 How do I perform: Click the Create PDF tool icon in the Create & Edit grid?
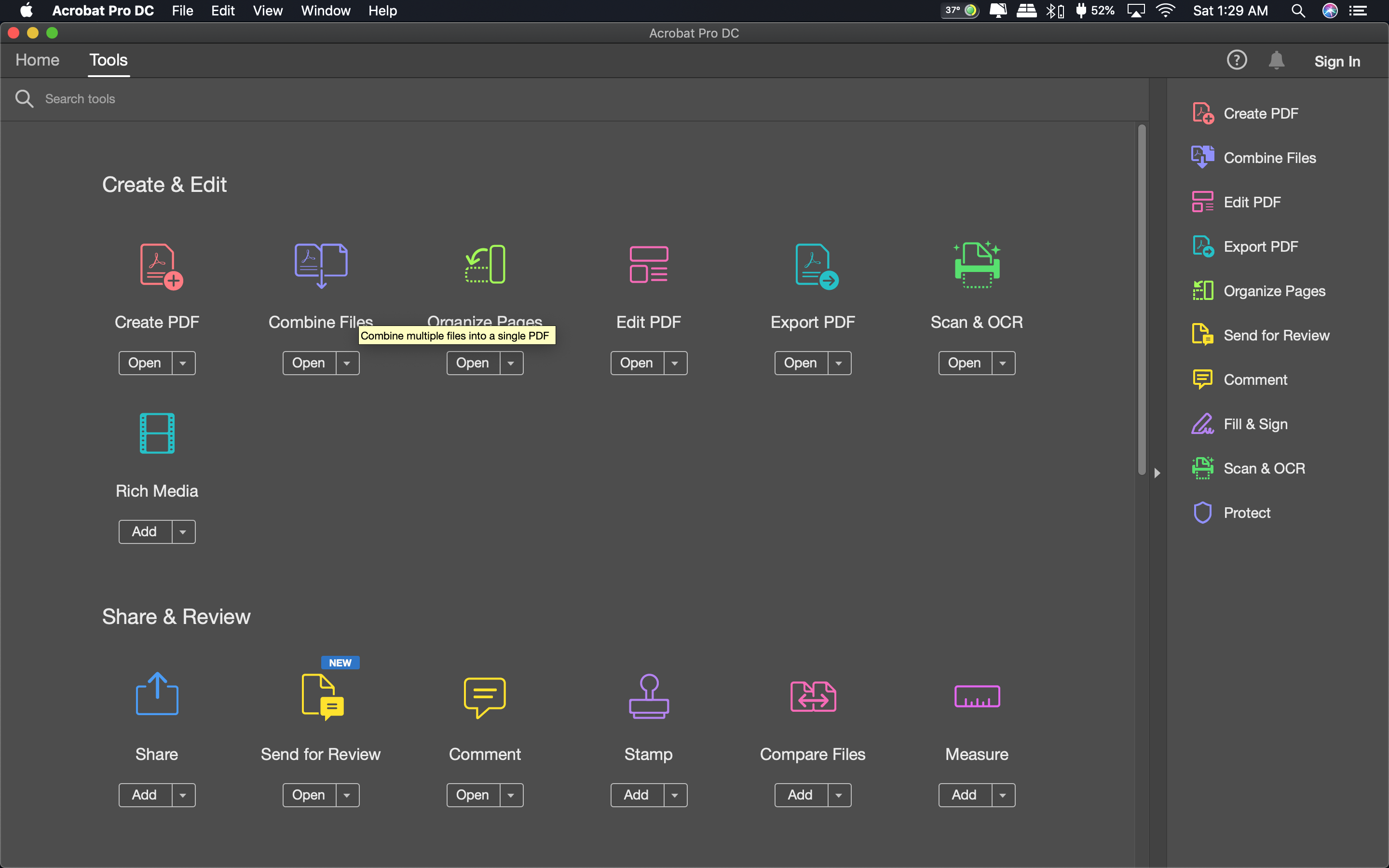coord(161,266)
